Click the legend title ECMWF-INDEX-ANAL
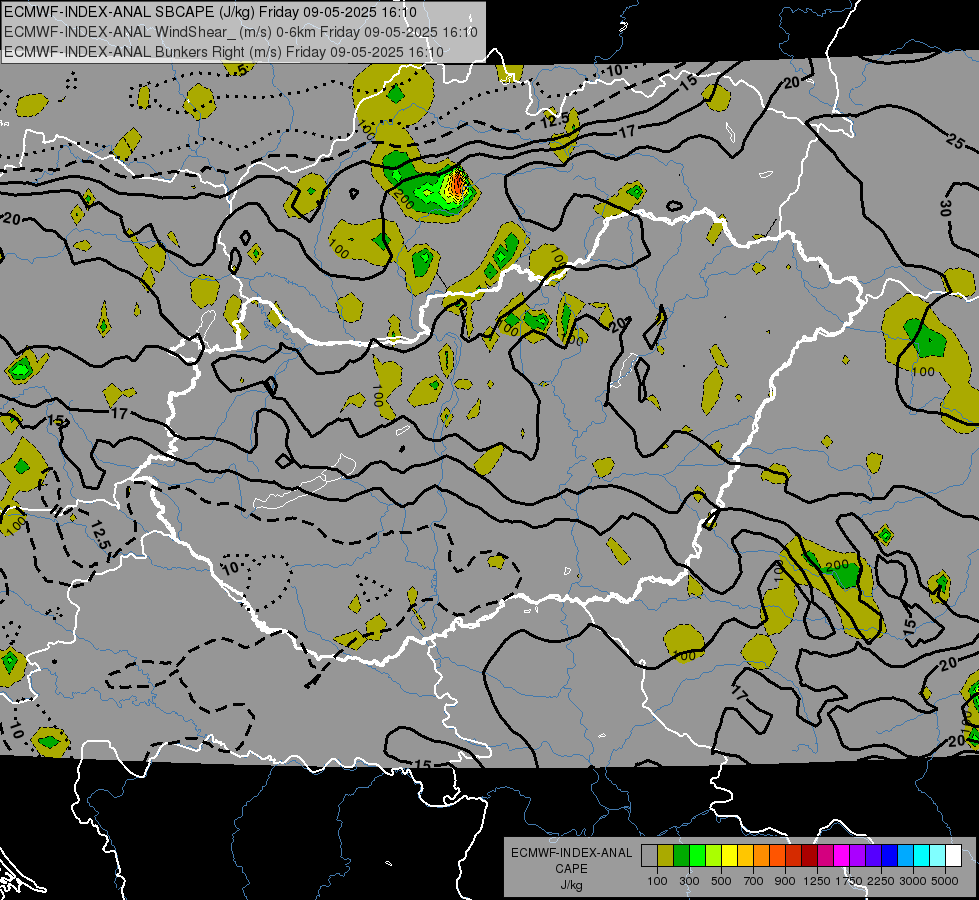 [x=571, y=853]
